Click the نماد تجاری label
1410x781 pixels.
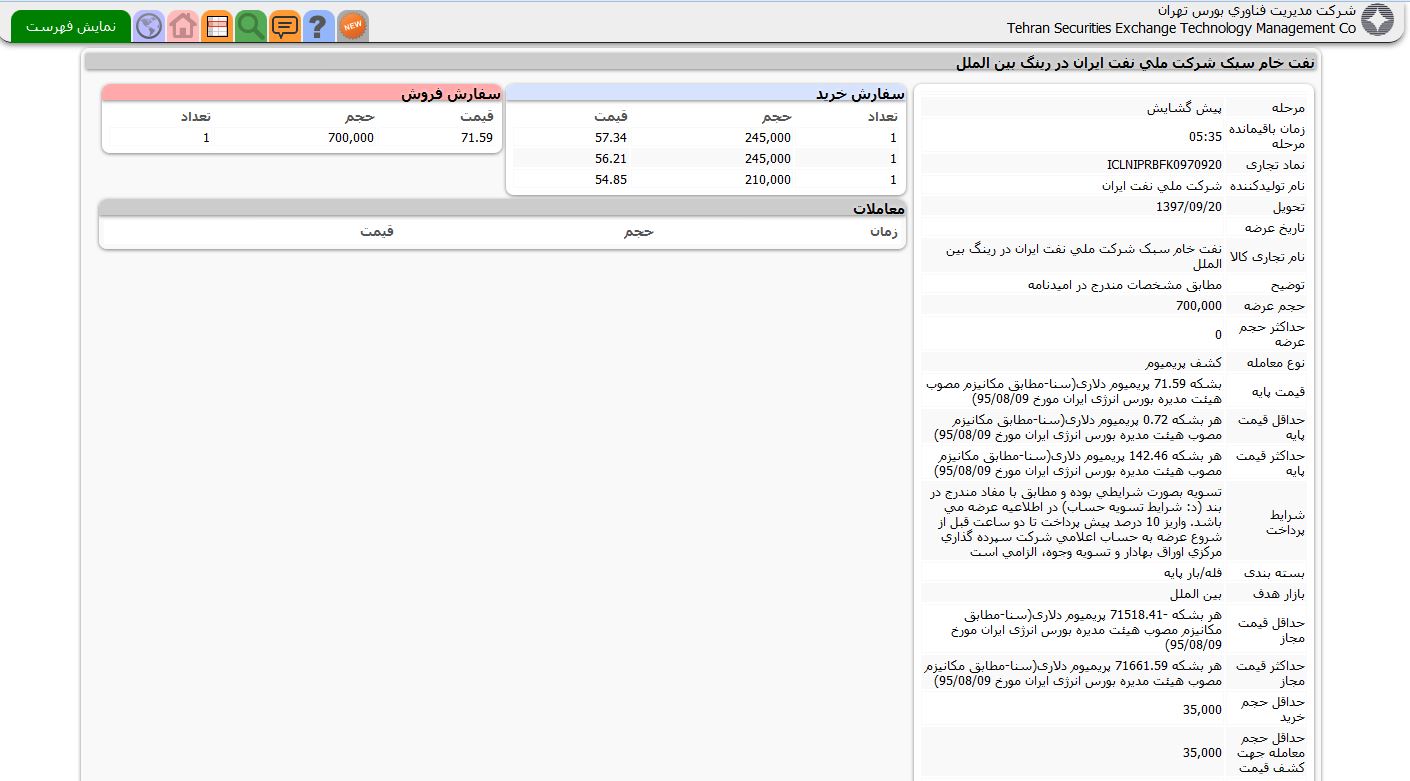click(1275, 165)
